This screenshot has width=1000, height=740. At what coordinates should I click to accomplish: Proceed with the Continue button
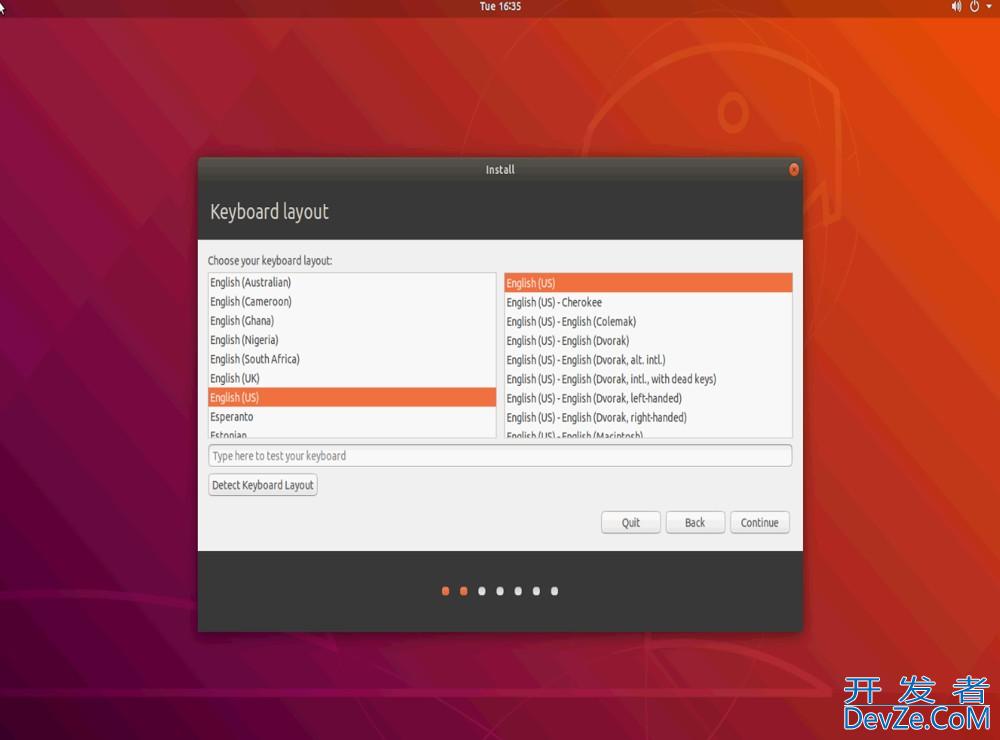760,522
